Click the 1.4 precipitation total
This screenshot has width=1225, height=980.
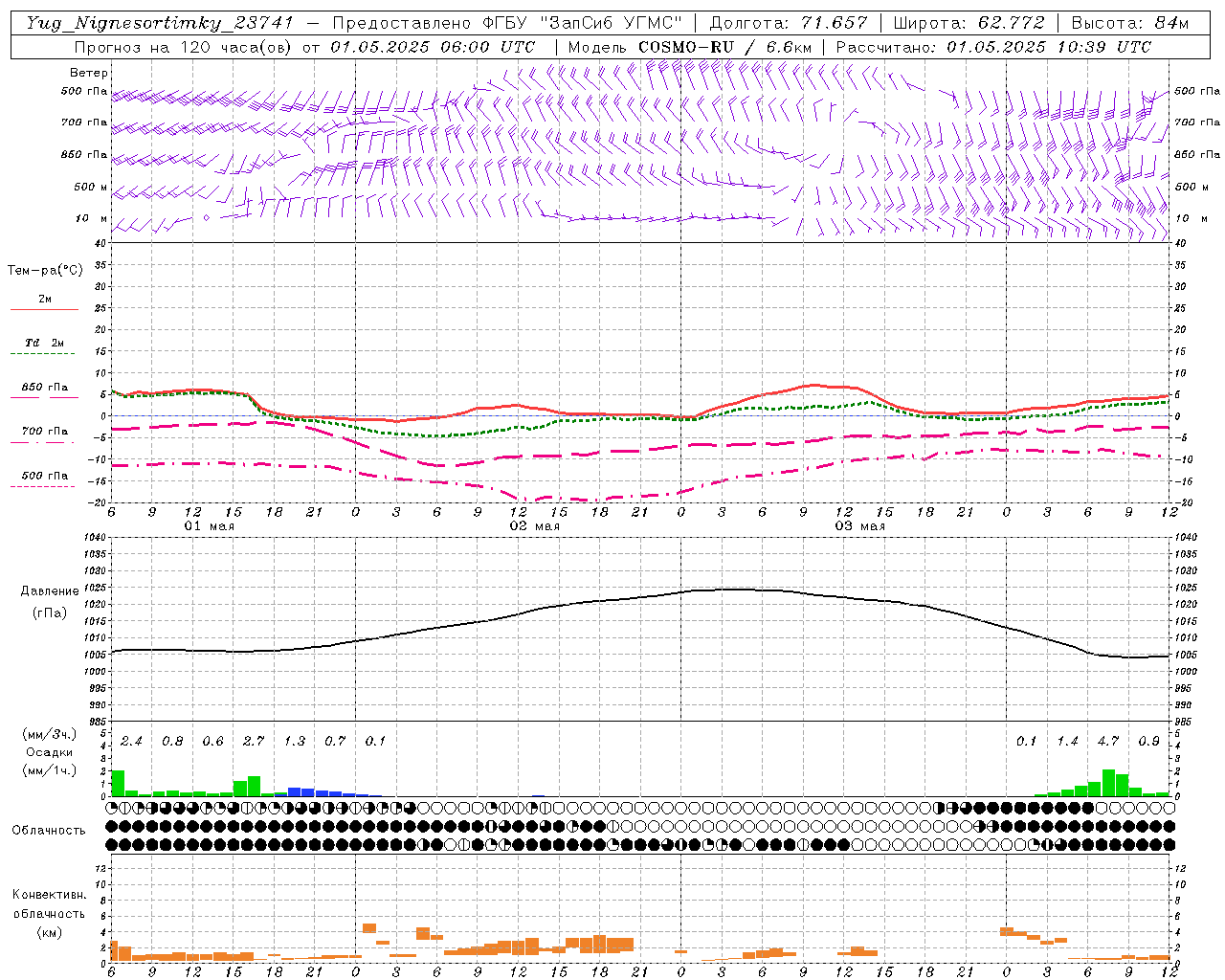[x=1068, y=741]
